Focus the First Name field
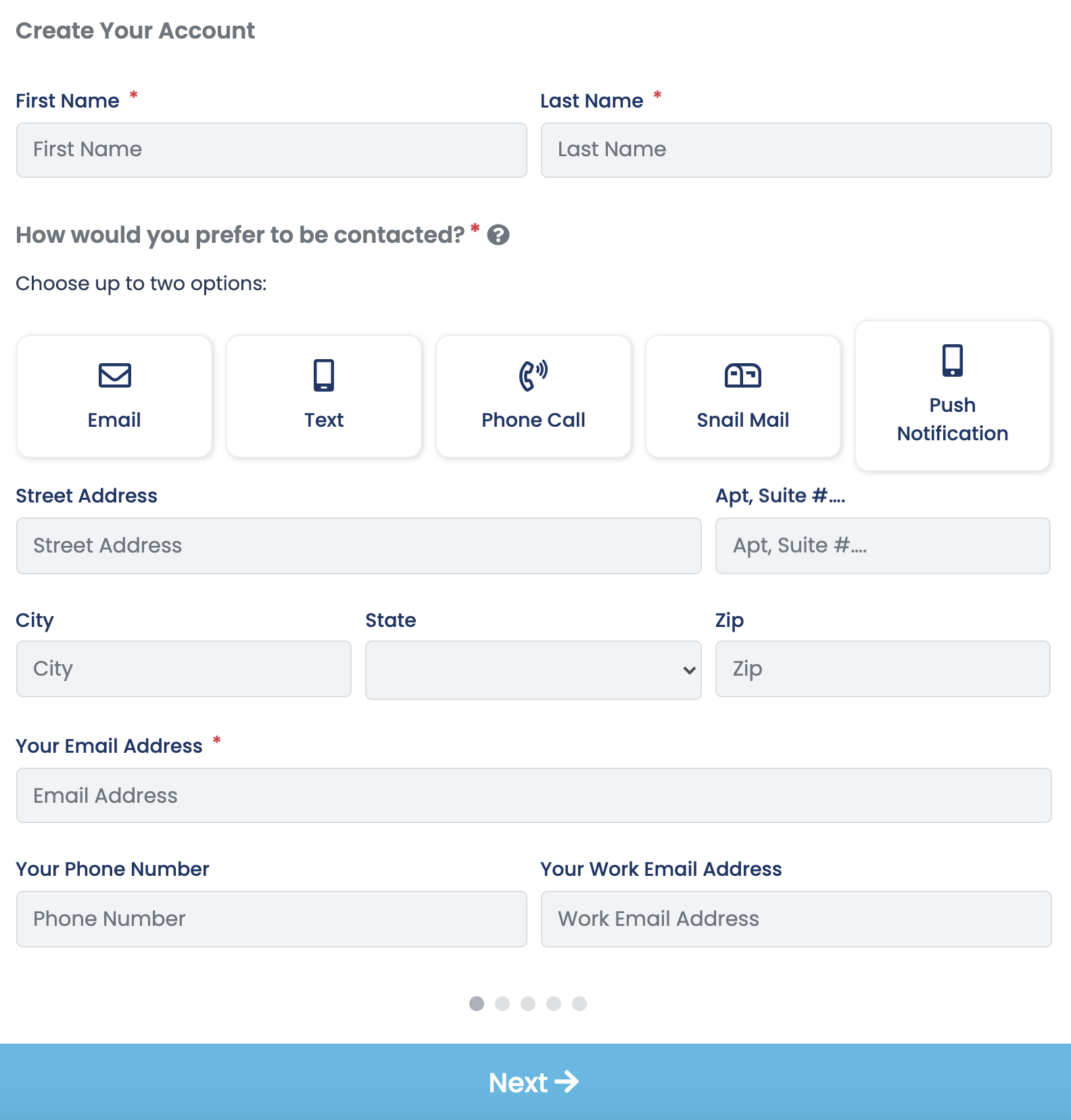The width and height of the screenshot is (1071, 1120). [x=272, y=150]
